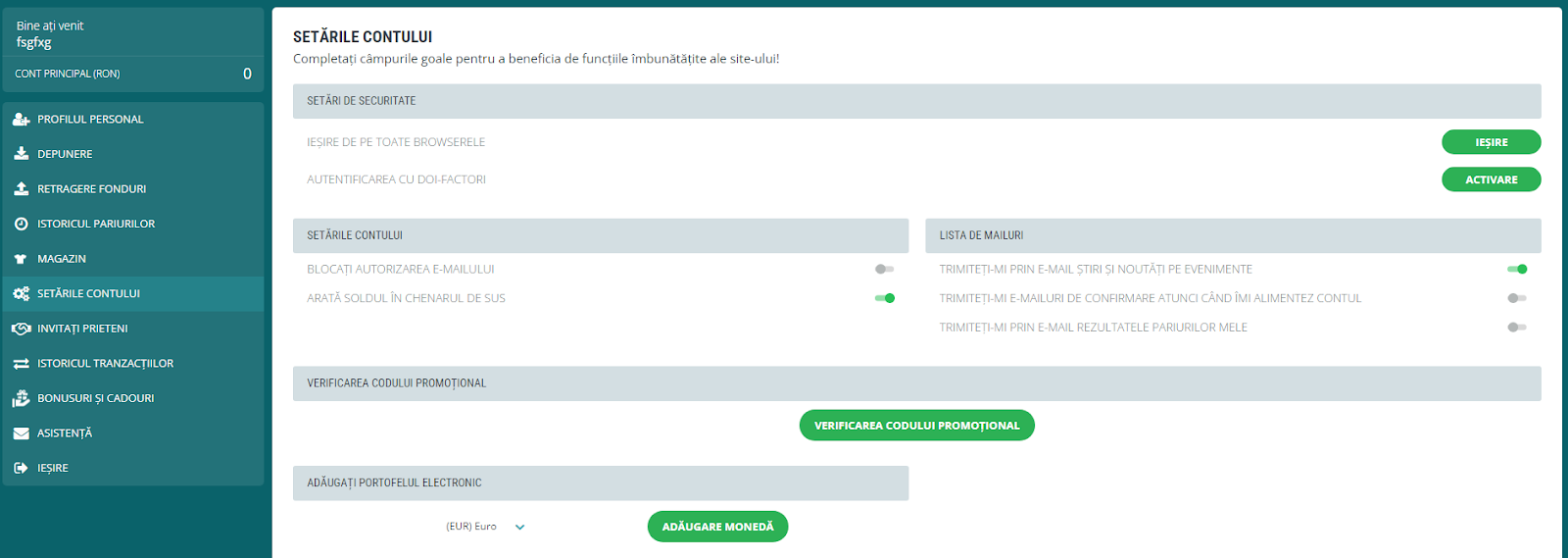Click the ACTIVARE two-factor button
The width and height of the screenshot is (1568, 558).
[1491, 179]
